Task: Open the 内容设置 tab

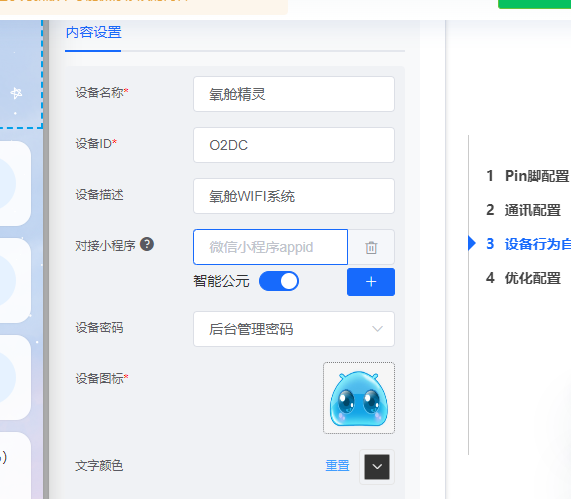Action: pyautogui.click(x=93, y=33)
